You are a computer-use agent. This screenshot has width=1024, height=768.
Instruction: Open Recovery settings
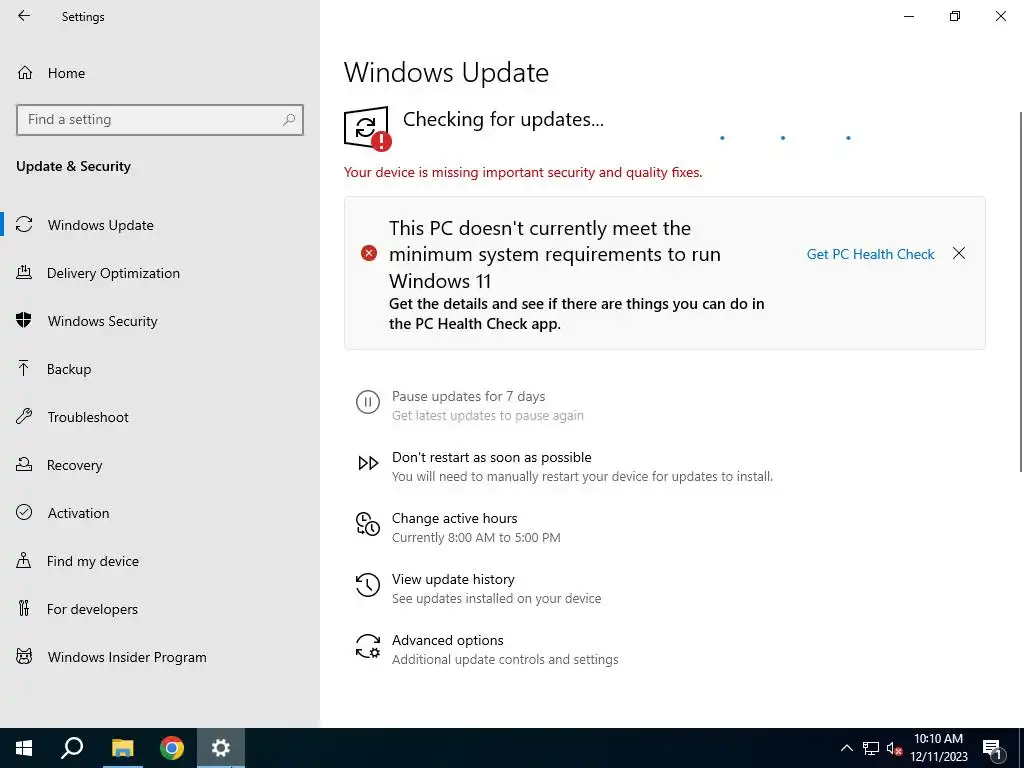(74, 465)
